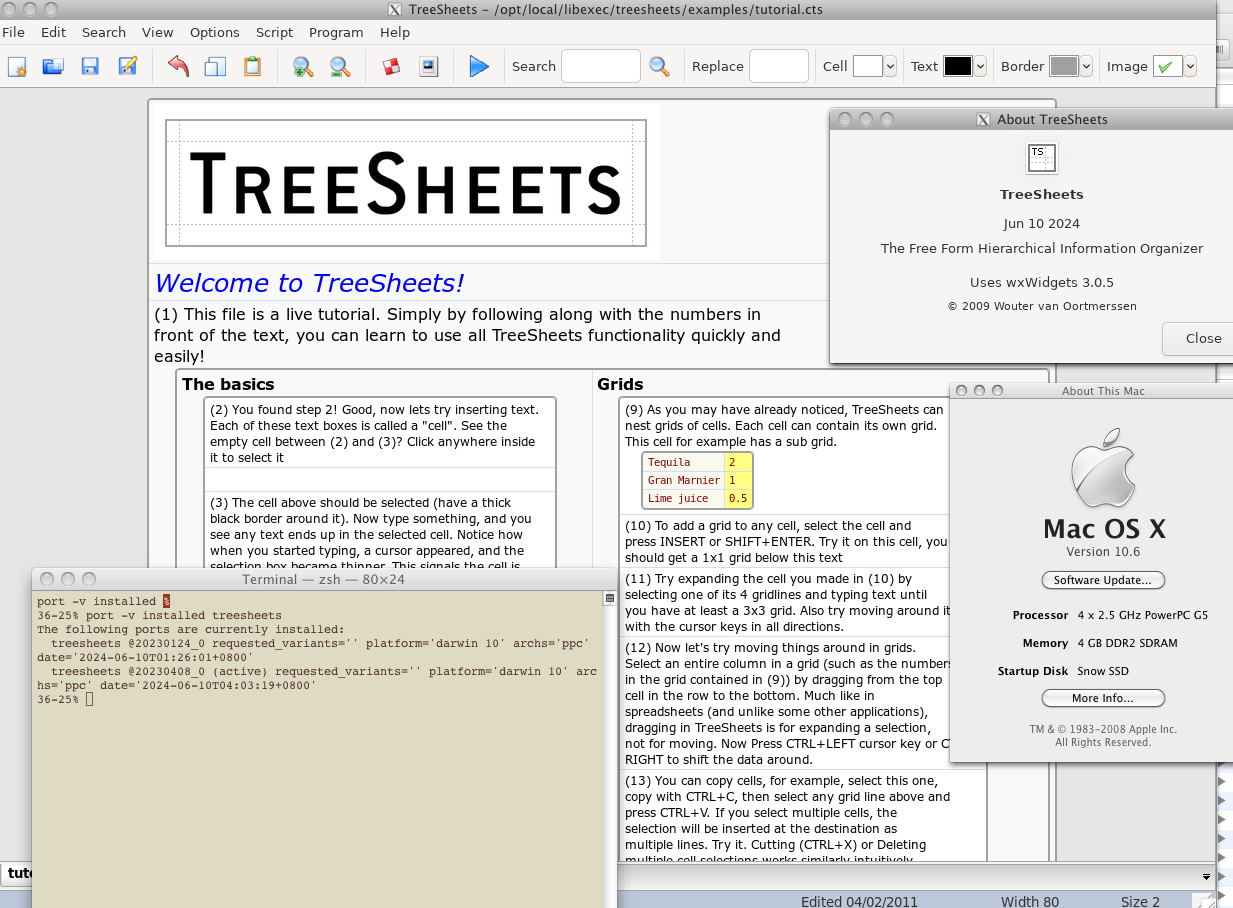This screenshot has width=1233, height=908.
Task: Click the Save floppy disk icon
Action: point(90,66)
